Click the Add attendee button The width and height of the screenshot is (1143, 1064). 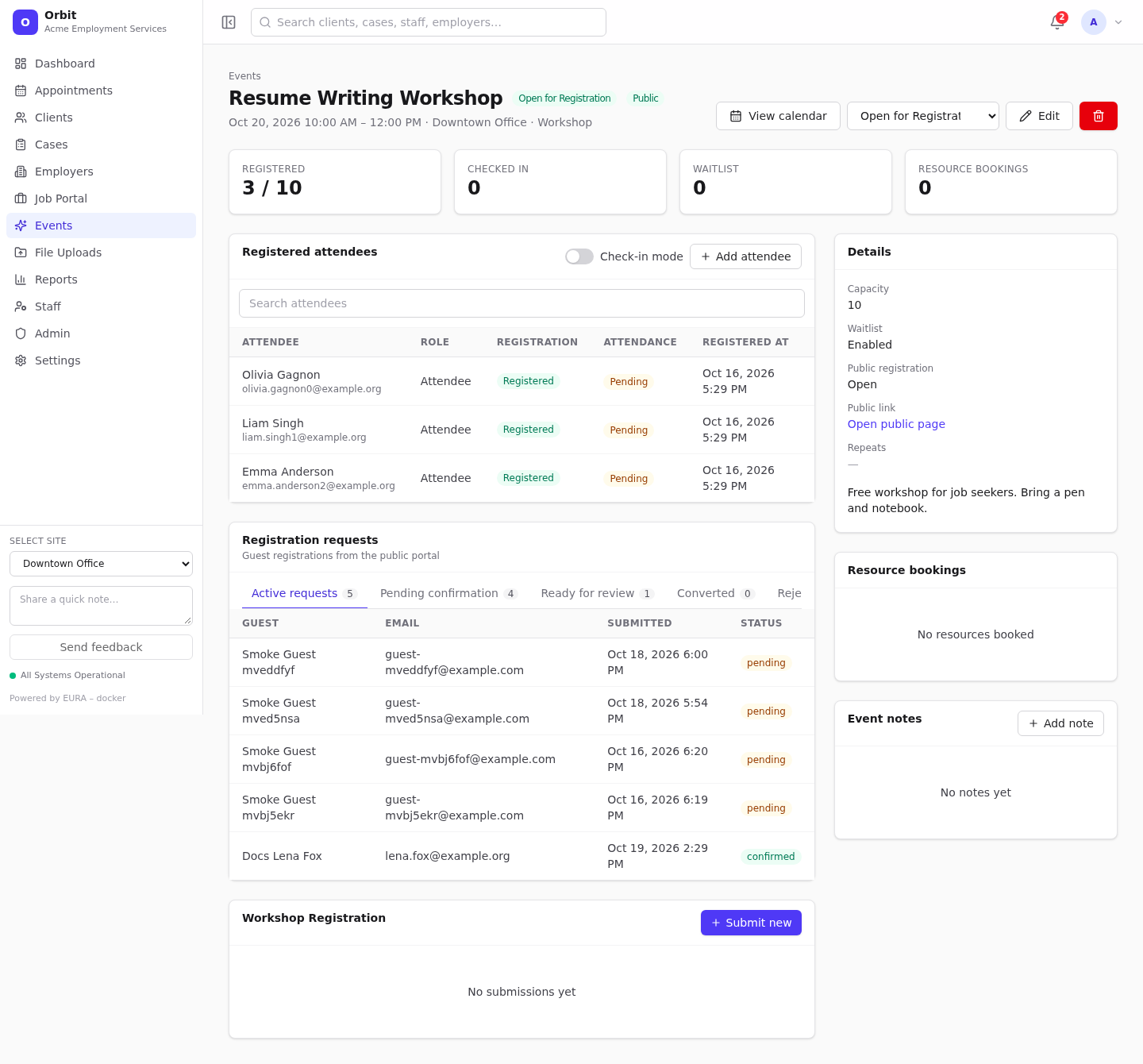pyautogui.click(x=745, y=256)
